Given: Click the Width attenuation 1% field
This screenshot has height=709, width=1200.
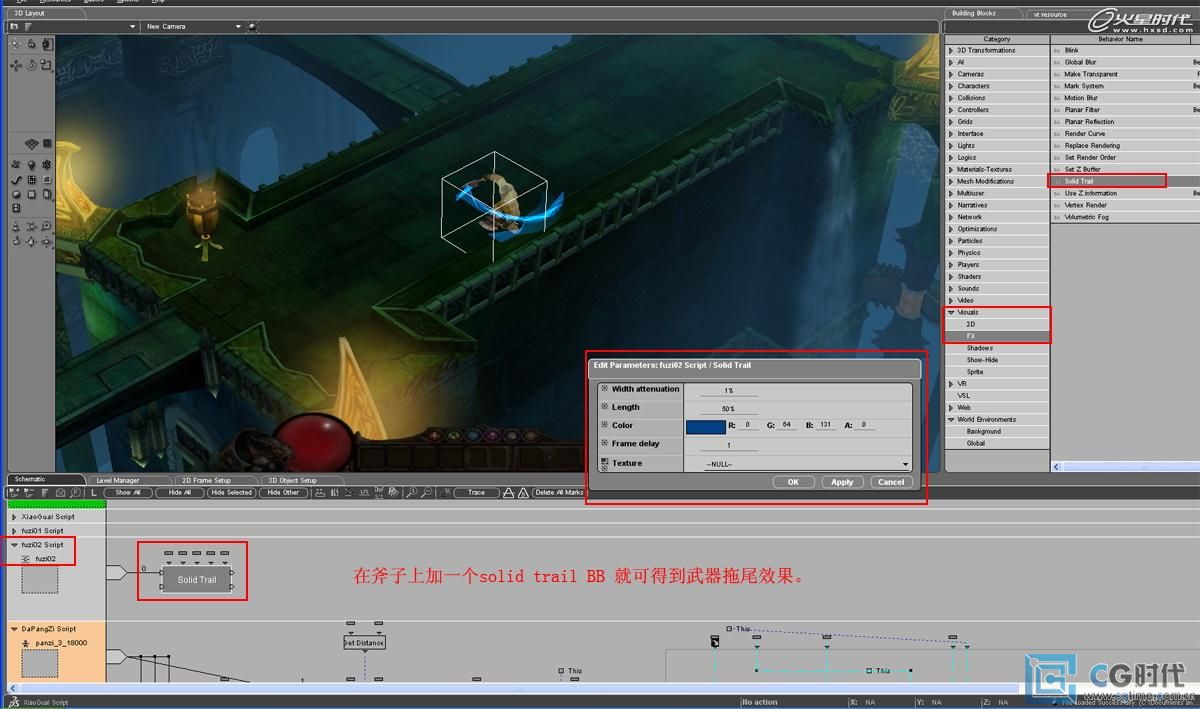Looking at the screenshot, I should (728, 390).
